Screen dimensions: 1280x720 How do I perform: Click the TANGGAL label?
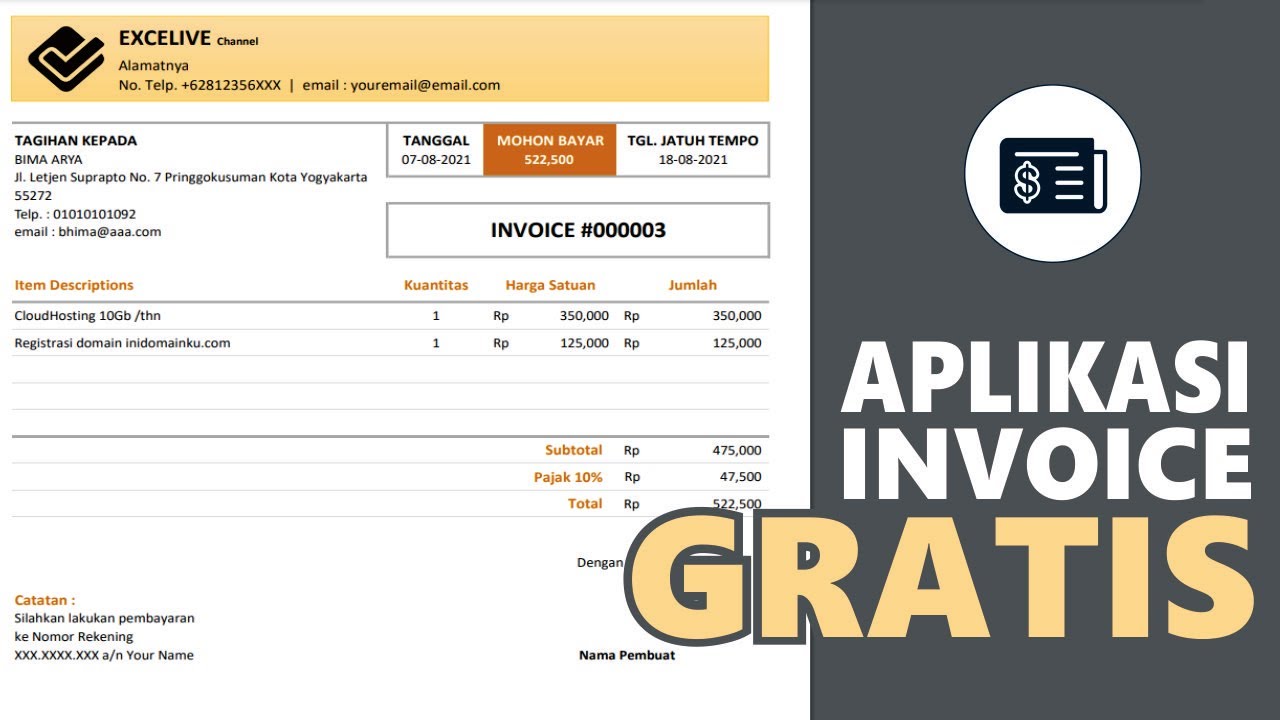tap(436, 141)
